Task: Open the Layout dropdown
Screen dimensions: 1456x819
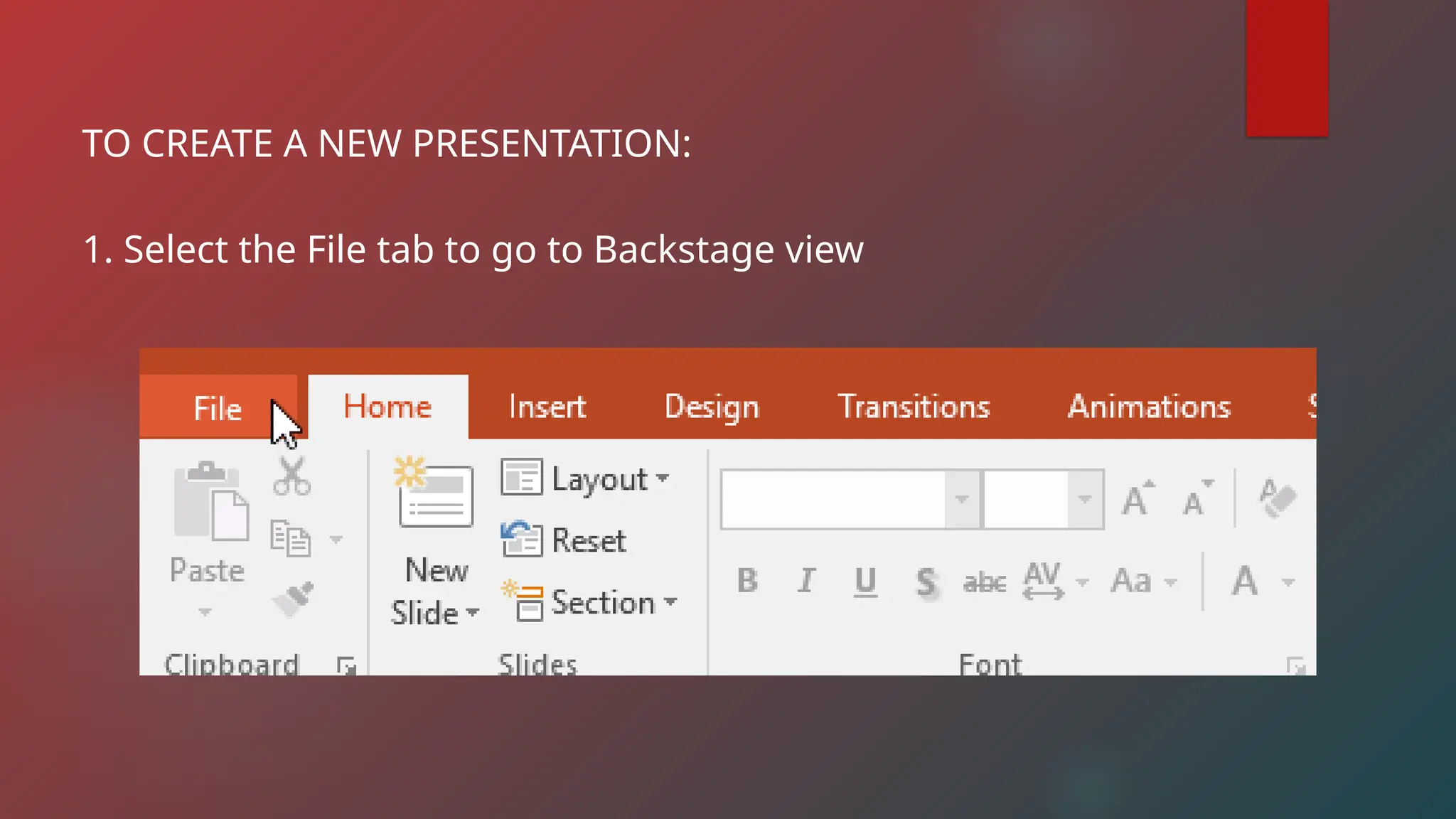Action: click(585, 478)
